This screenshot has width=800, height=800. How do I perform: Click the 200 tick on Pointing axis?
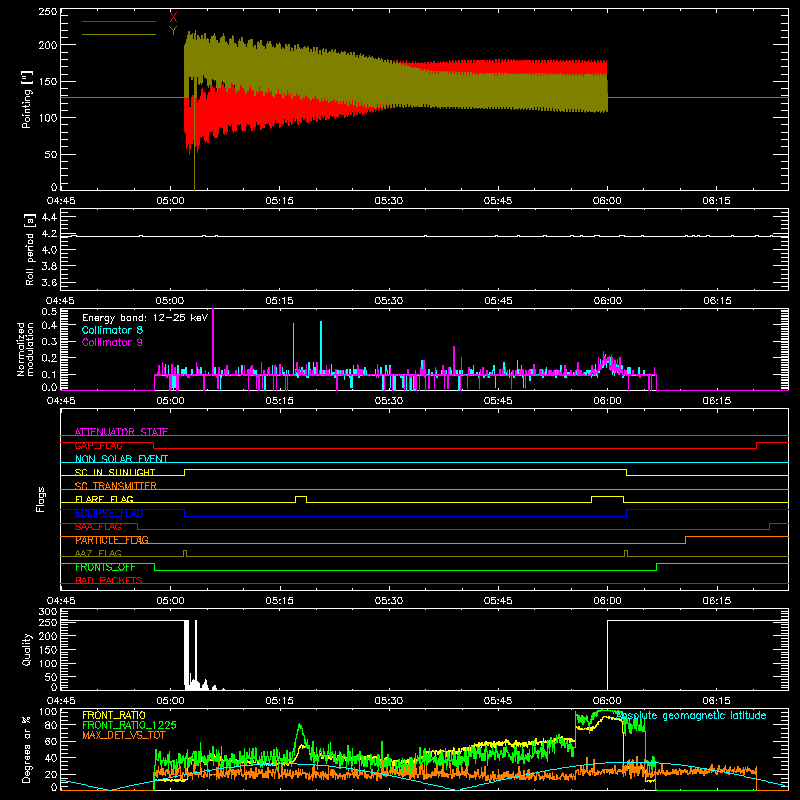click(x=47, y=45)
